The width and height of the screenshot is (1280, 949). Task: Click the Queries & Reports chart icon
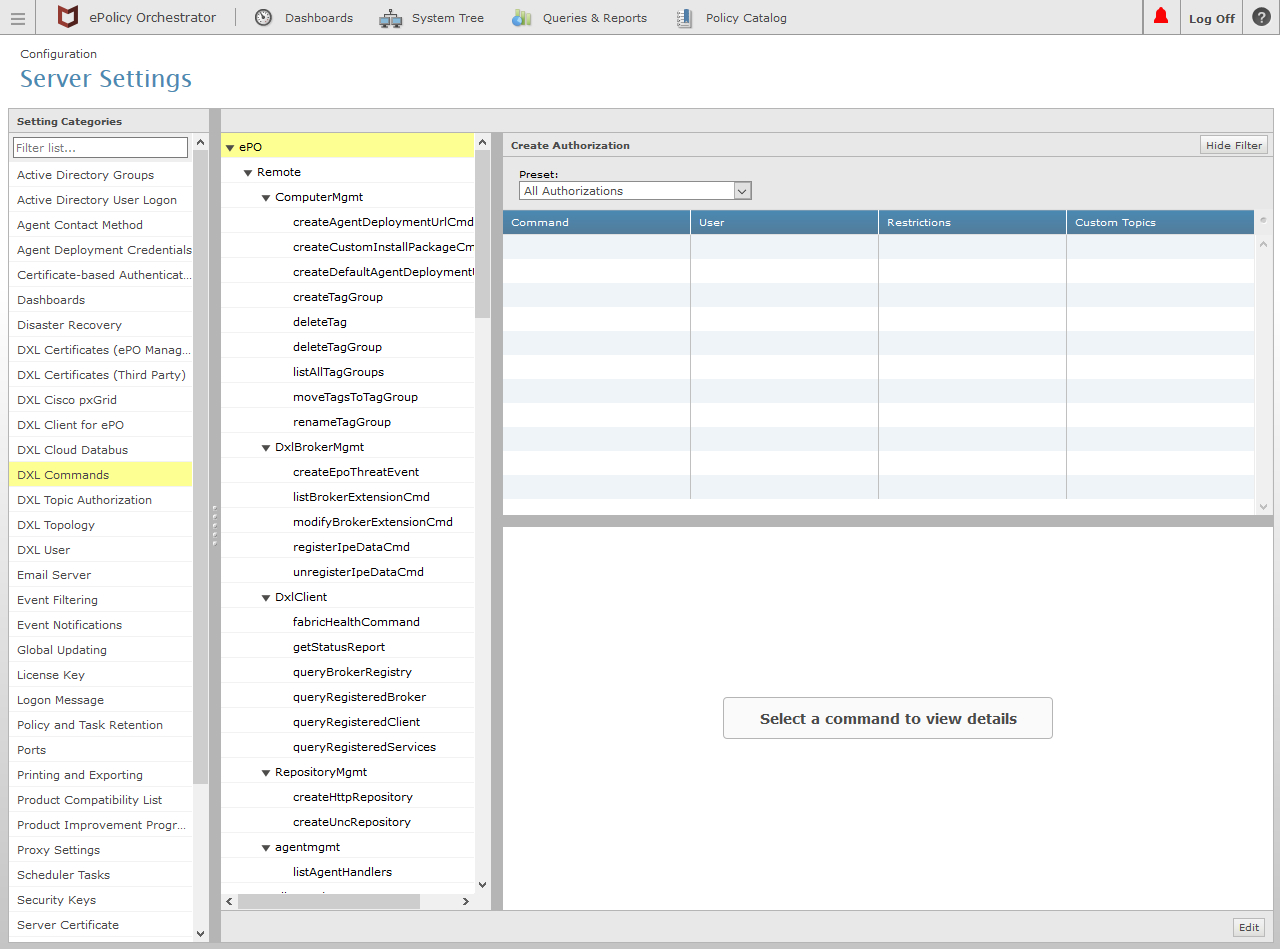(x=522, y=17)
